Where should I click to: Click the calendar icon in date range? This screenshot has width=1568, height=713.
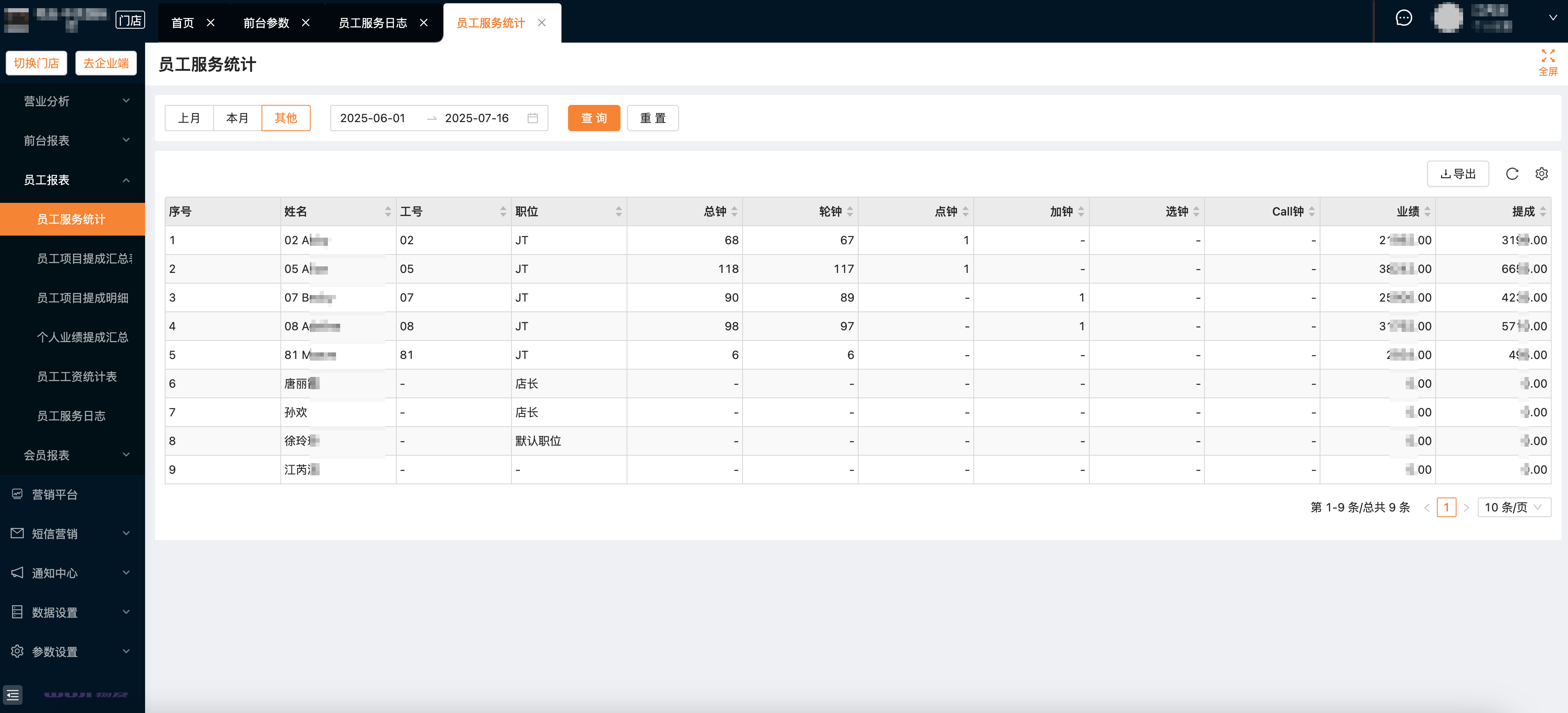tap(533, 118)
